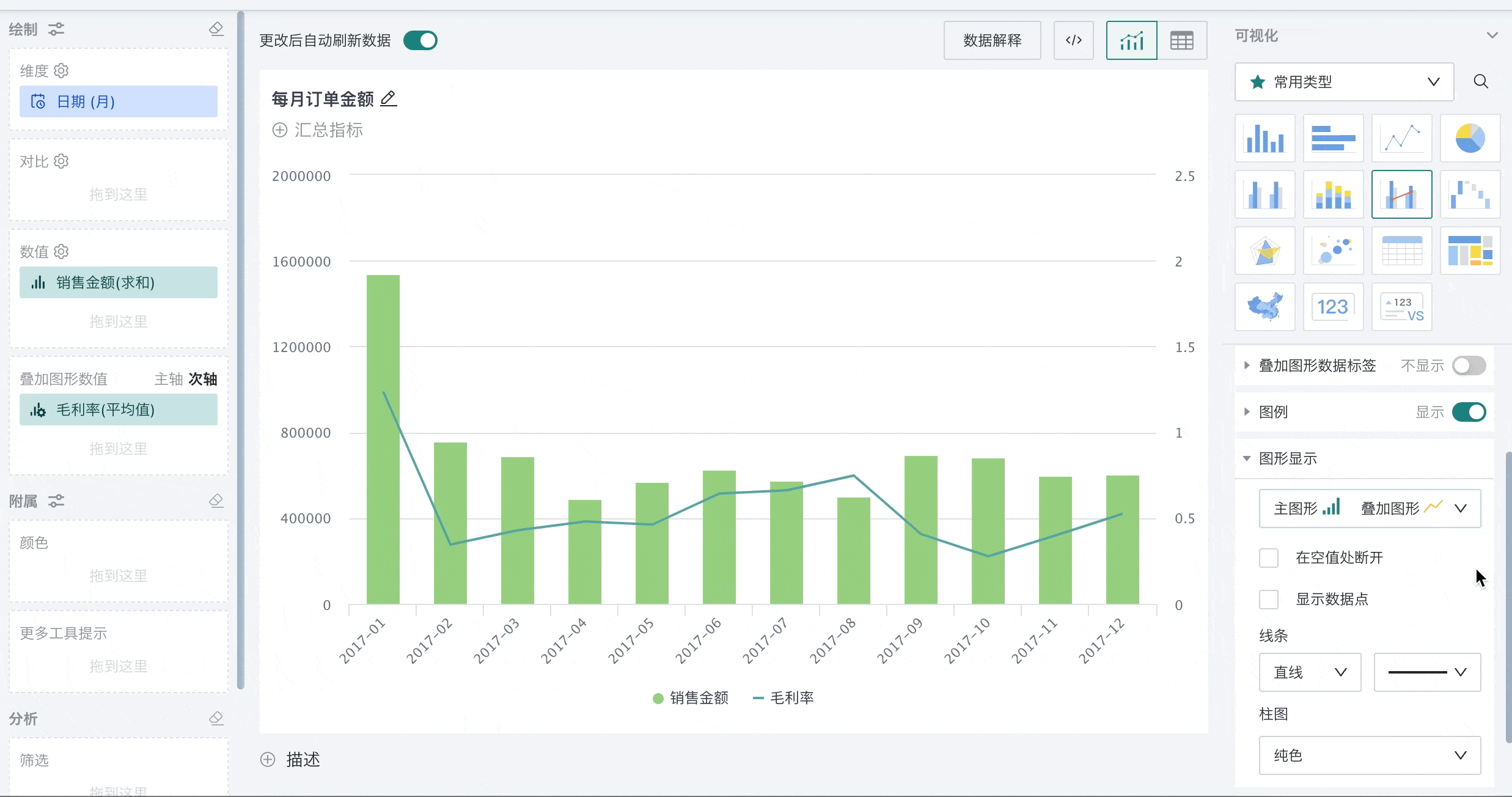Switch to table view tab
This screenshot has width=1512, height=797.
1181,40
